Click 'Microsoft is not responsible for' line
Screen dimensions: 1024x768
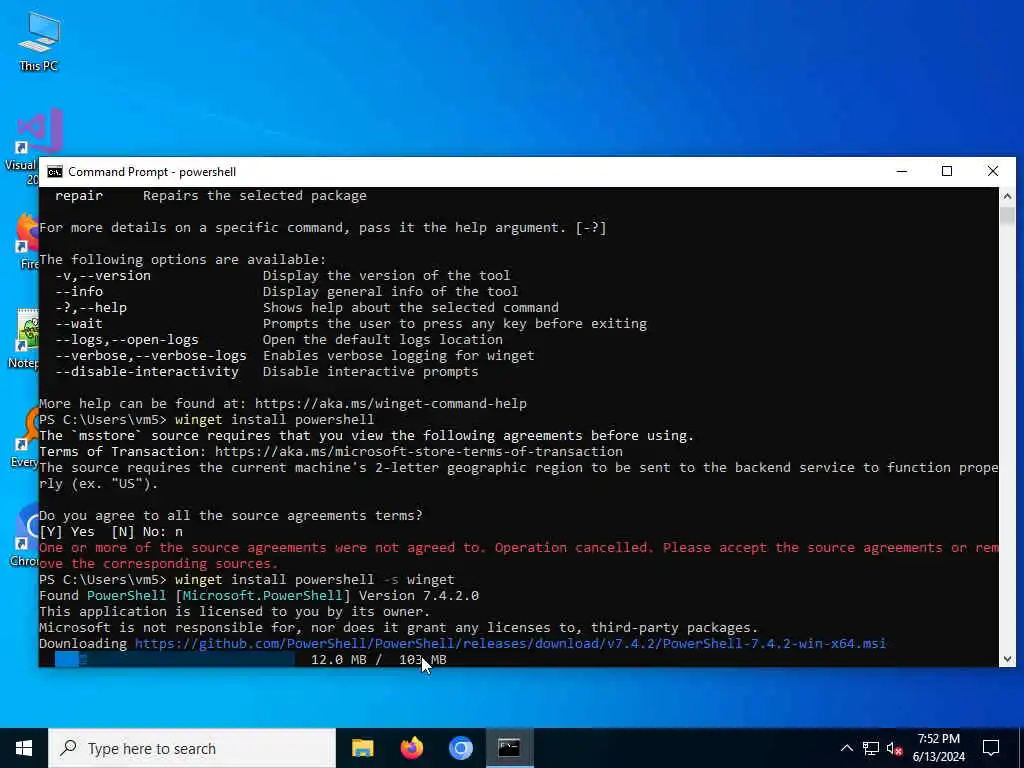coord(398,628)
